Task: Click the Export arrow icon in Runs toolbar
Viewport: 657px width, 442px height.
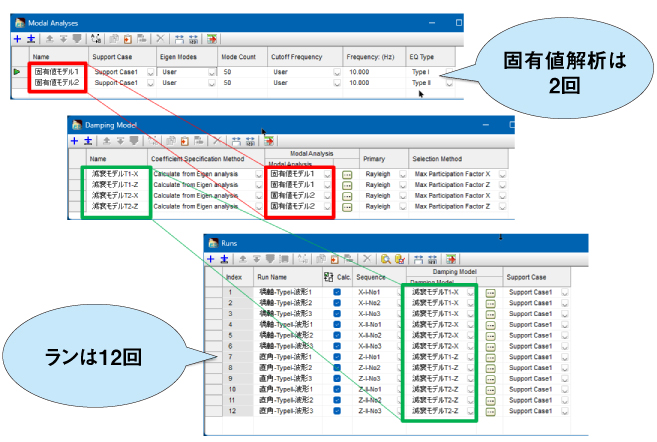Action: (451, 259)
